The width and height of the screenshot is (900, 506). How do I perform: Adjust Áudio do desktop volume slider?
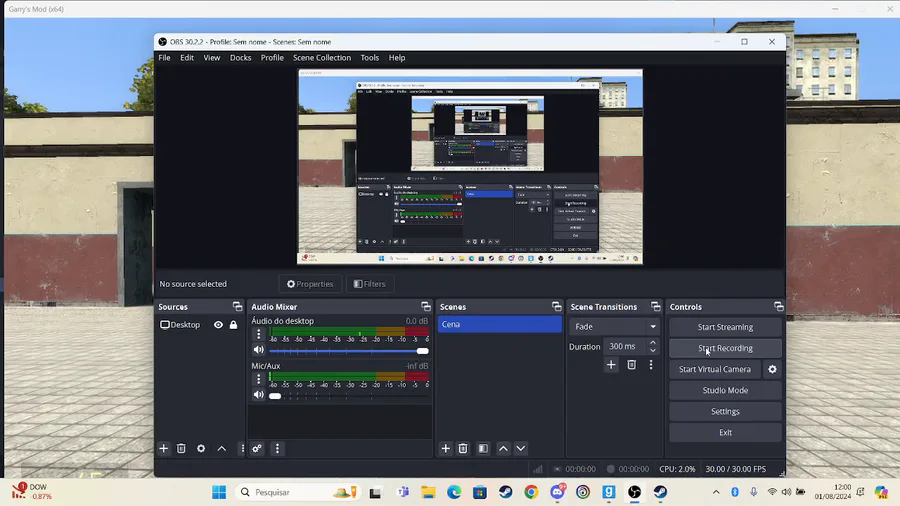pyautogui.click(x=348, y=351)
